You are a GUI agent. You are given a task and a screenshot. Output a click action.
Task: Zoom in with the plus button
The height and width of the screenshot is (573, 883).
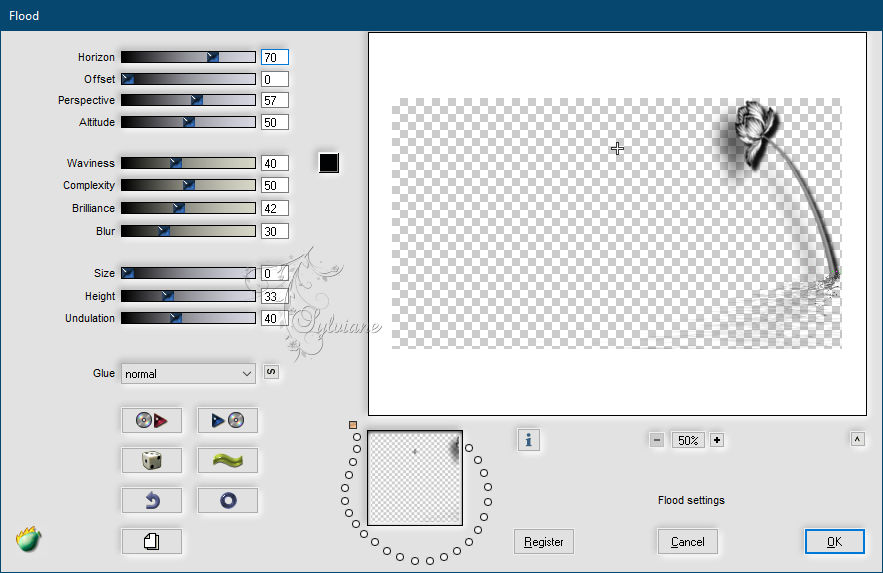(717, 440)
